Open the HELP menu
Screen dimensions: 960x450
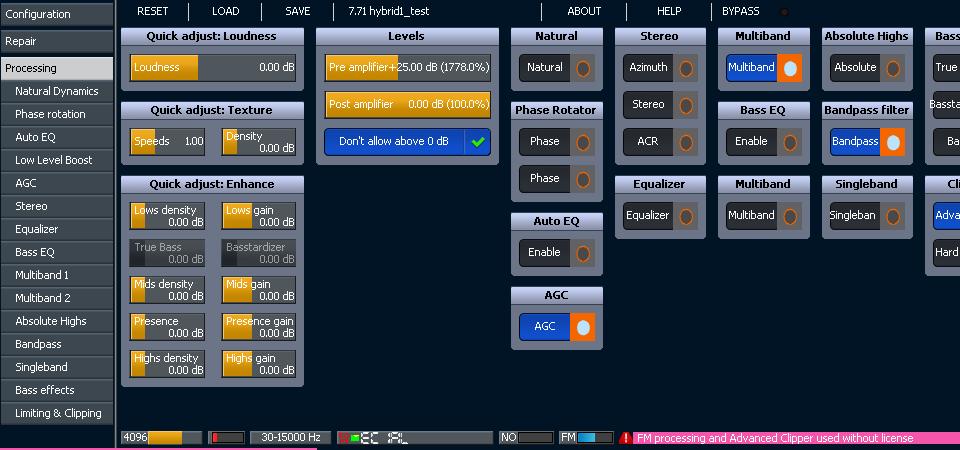pyautogui.click(x=669, y=12)
